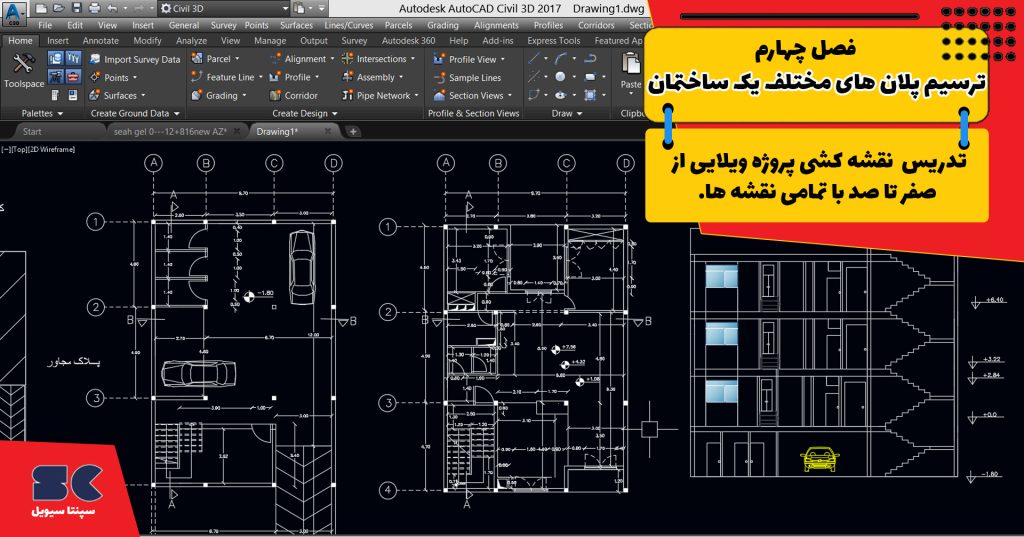1024x537 pixels.
Task: Click the Open file icon
Action: coord(59,8)
